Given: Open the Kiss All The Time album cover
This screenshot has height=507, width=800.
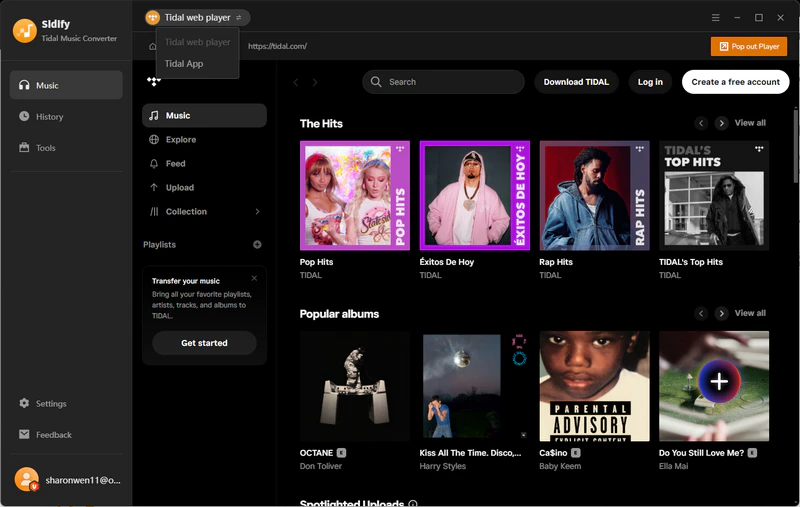Looking at the screenshot, I should pyautogui.click(x=474, y=386).
